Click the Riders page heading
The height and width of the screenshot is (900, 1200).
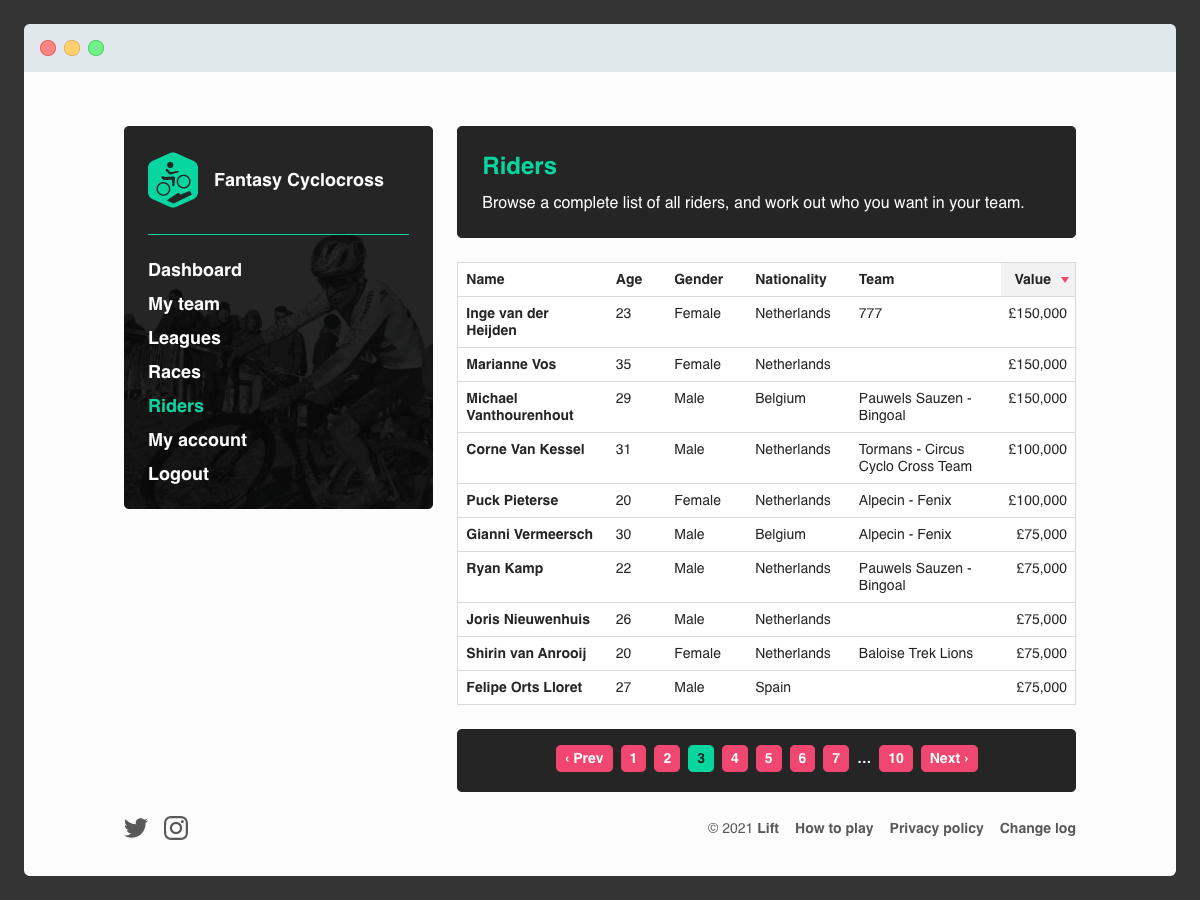[519, 166]
